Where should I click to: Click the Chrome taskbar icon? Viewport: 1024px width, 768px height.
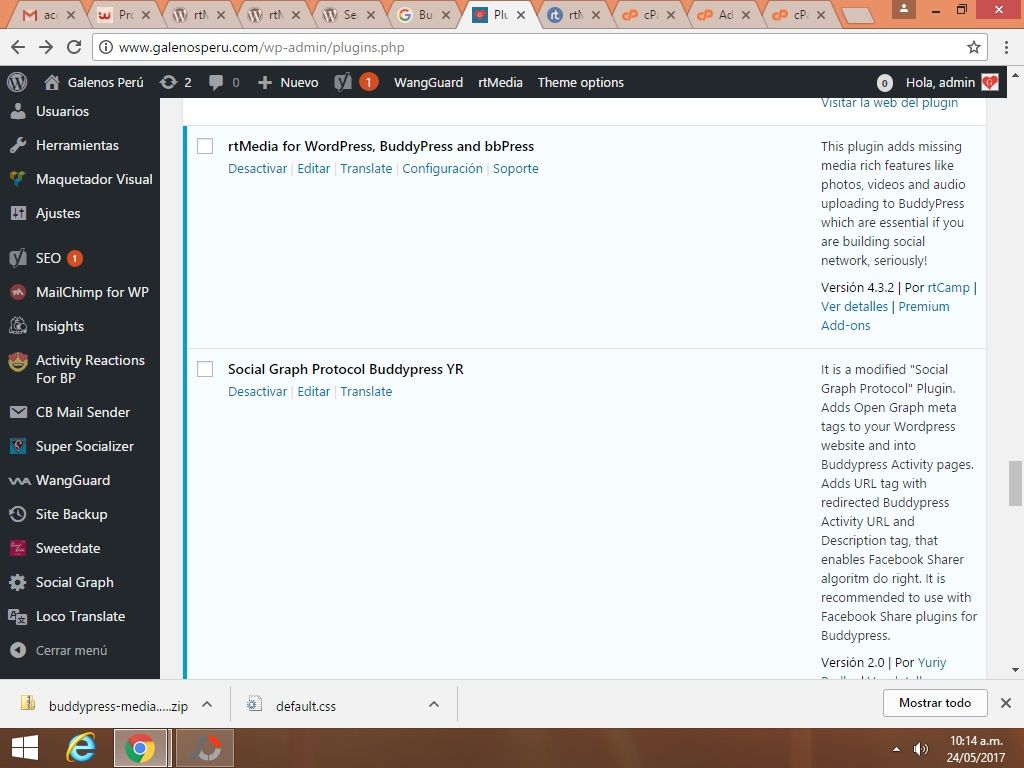[140, 748]
